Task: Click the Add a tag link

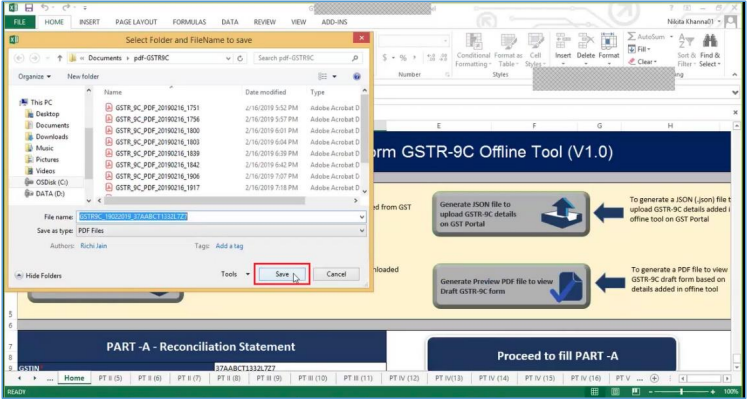Action: 229,246
